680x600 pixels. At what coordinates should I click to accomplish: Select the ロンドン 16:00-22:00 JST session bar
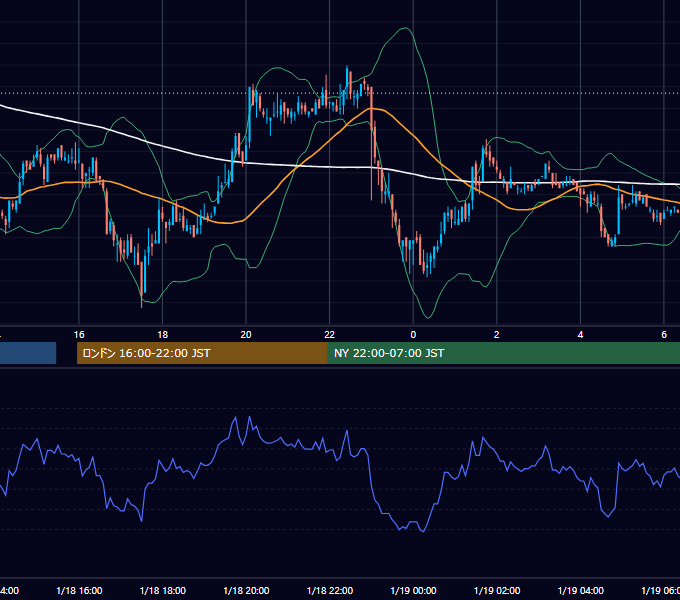coord(202,353)
